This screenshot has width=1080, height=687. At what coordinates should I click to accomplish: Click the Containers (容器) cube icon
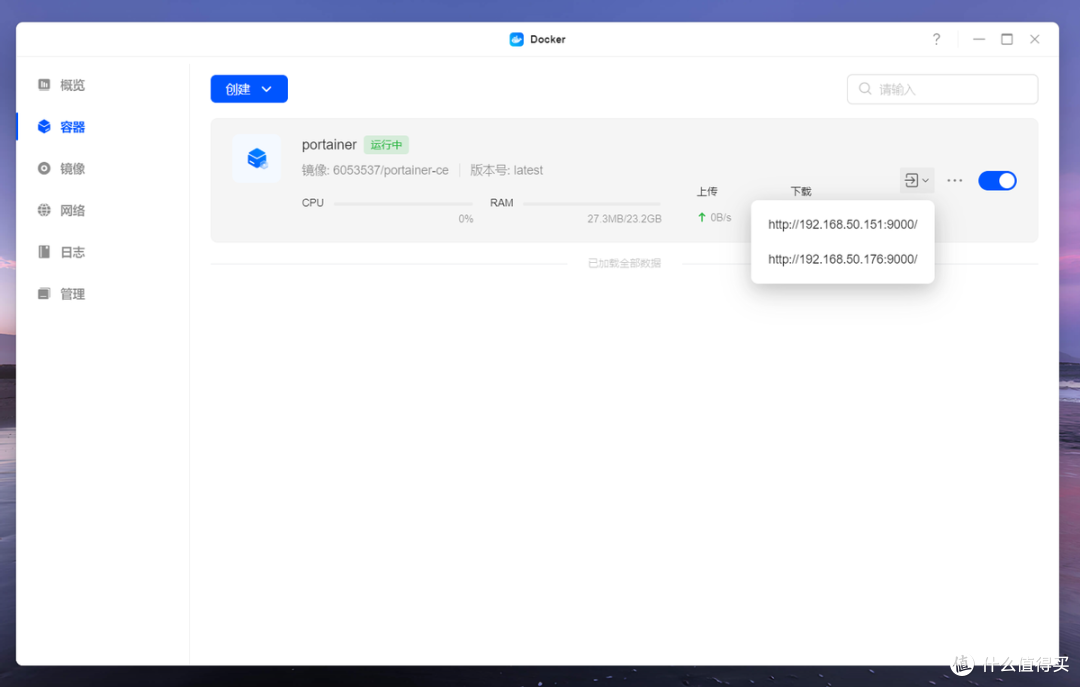point(44,127)
